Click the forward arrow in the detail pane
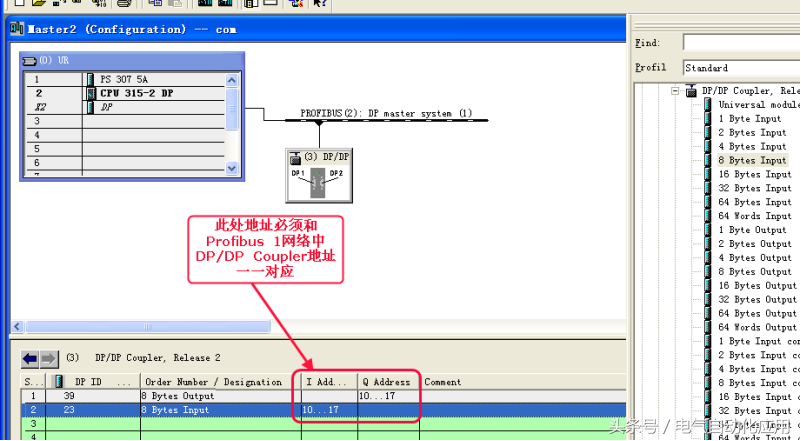This screenshot has height=441, width=801. 49,359
